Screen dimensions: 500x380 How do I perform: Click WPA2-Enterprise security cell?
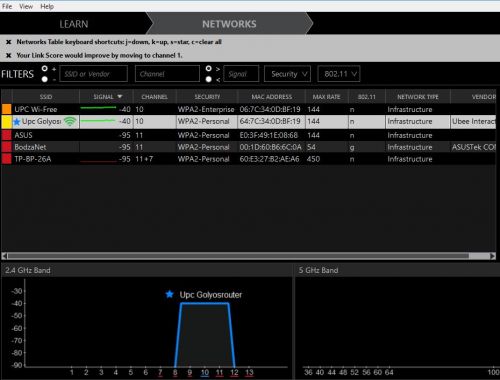click(206, 109)
